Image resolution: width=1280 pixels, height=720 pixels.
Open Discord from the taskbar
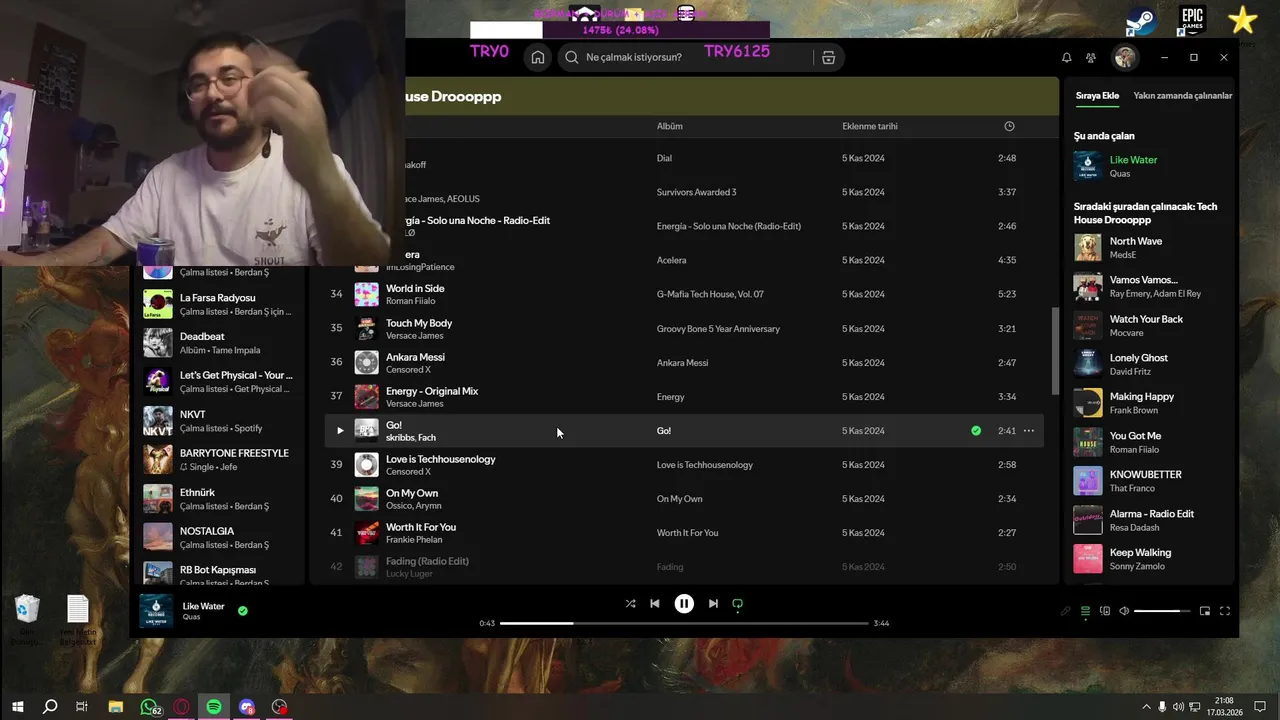[x=247, y=707]
